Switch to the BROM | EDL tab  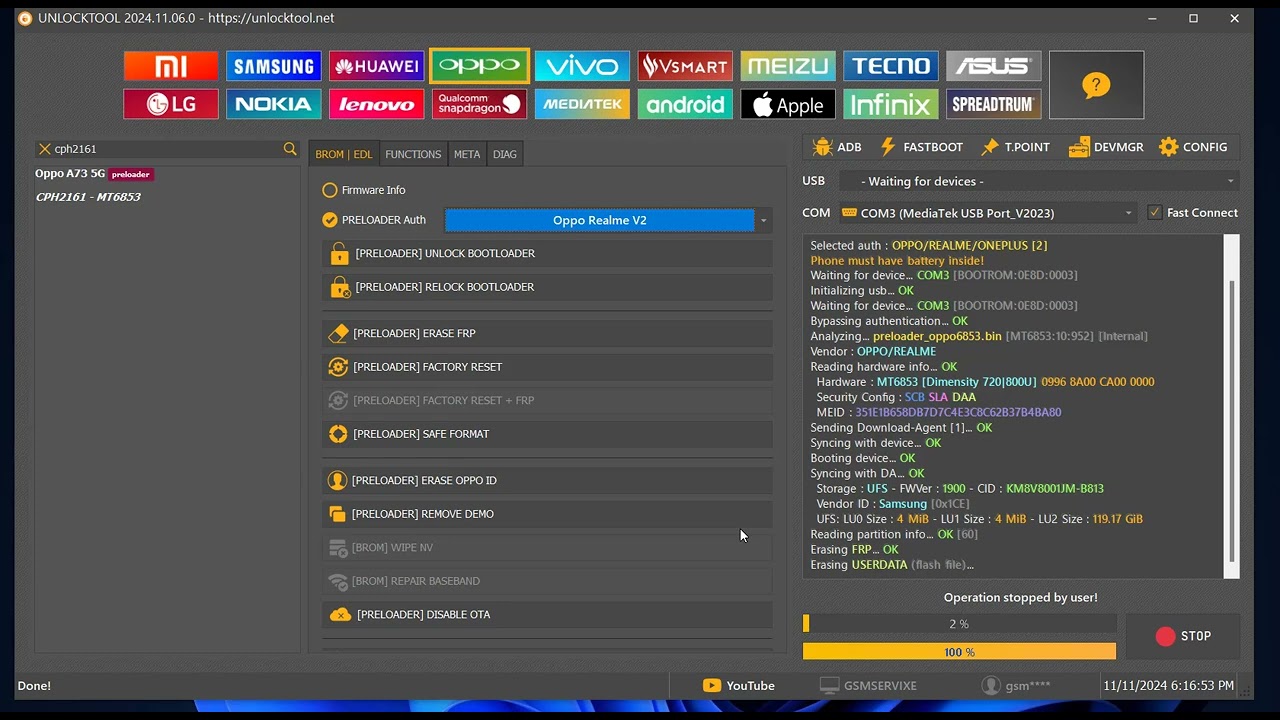344,154
